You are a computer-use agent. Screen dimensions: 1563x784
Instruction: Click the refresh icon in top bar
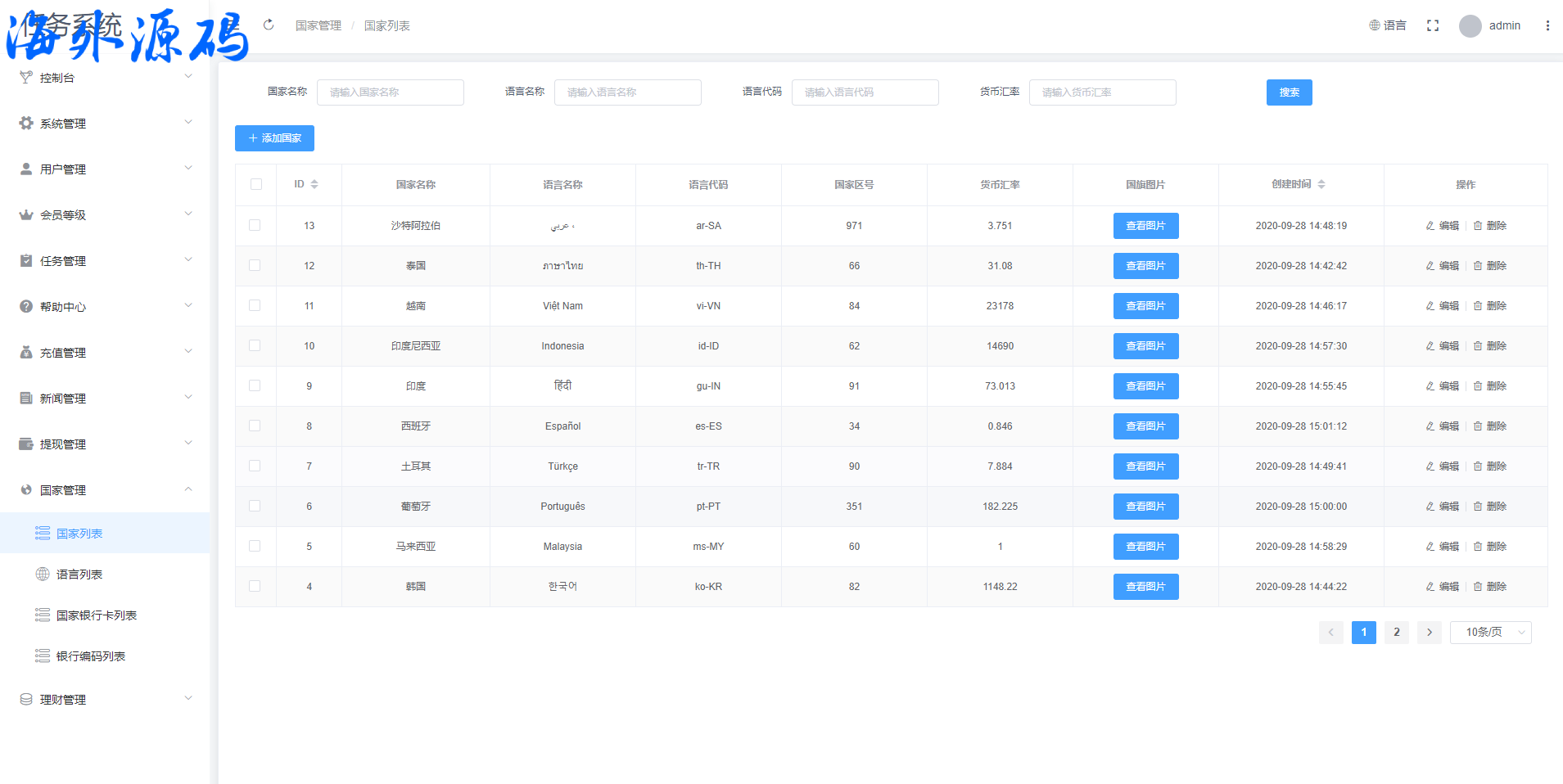click(269, 25)
